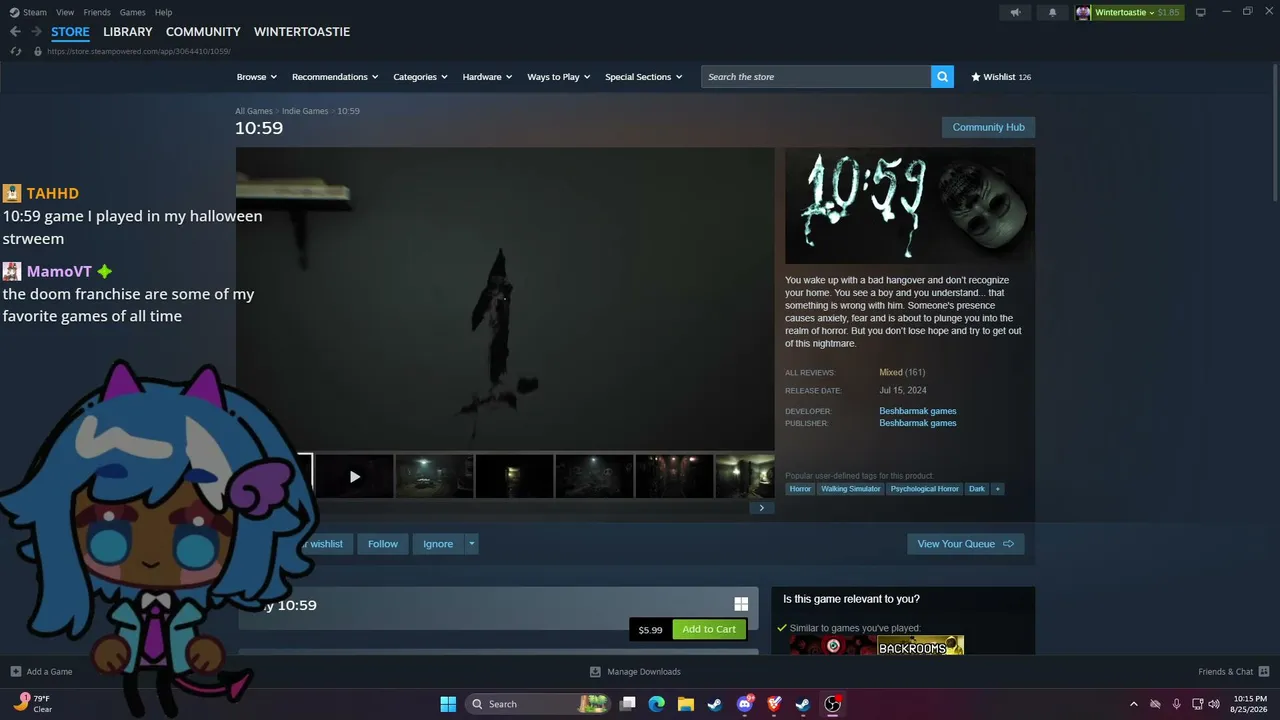Toggle Follow for this game
Viewport: 1280px width, 720px height.
point(383,544)
